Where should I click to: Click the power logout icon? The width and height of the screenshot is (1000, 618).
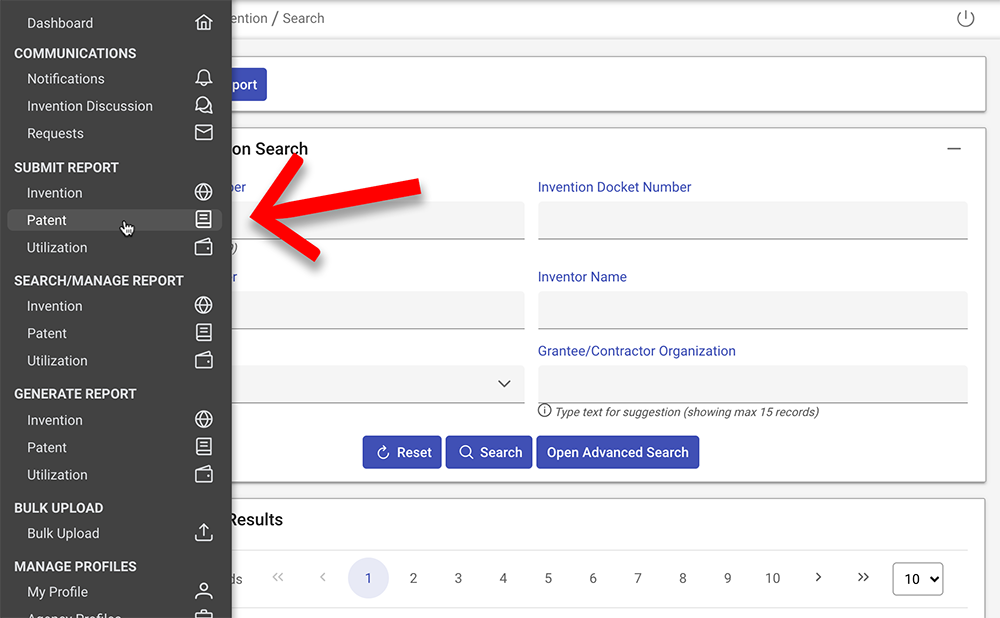(965, 19)
